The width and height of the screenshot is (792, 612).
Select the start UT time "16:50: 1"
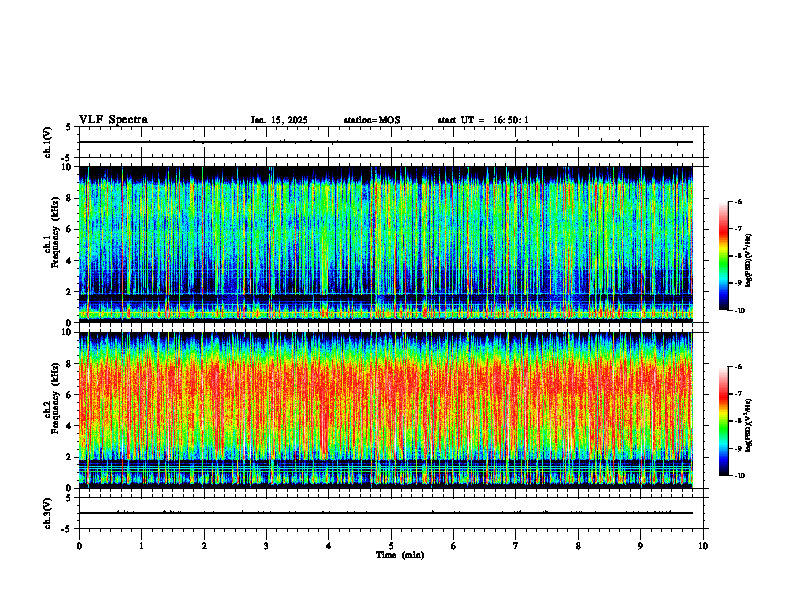click(x=511, y=120)
